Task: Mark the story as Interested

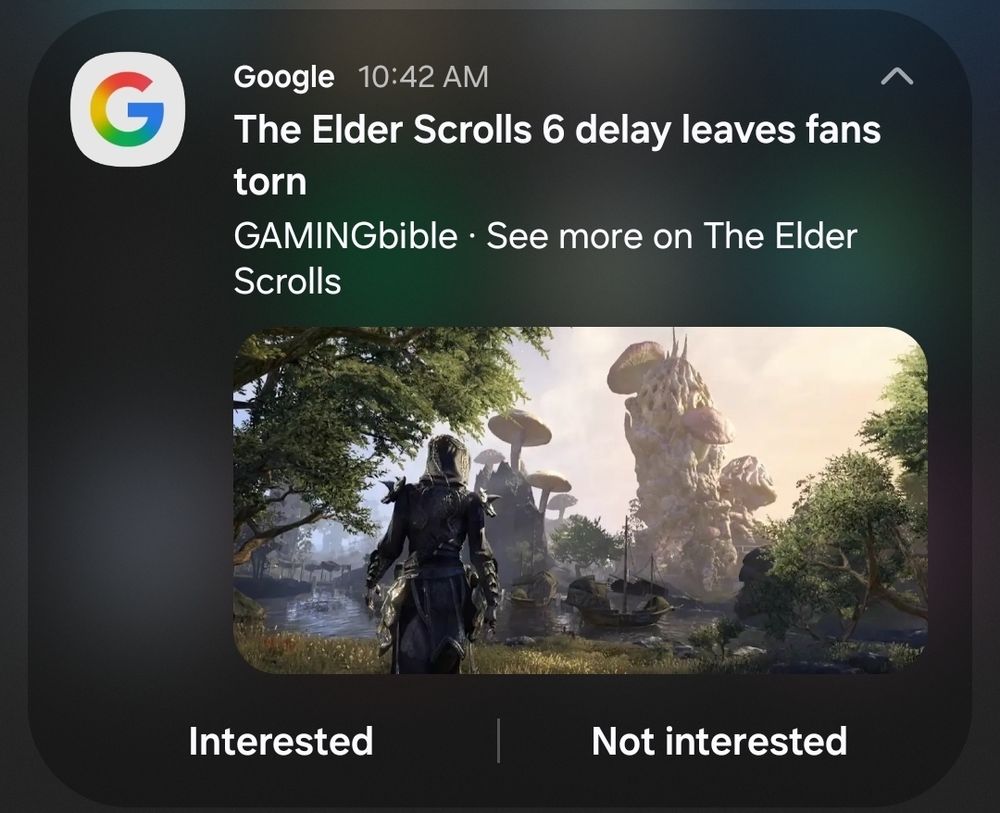Action: tap(281, 741)
